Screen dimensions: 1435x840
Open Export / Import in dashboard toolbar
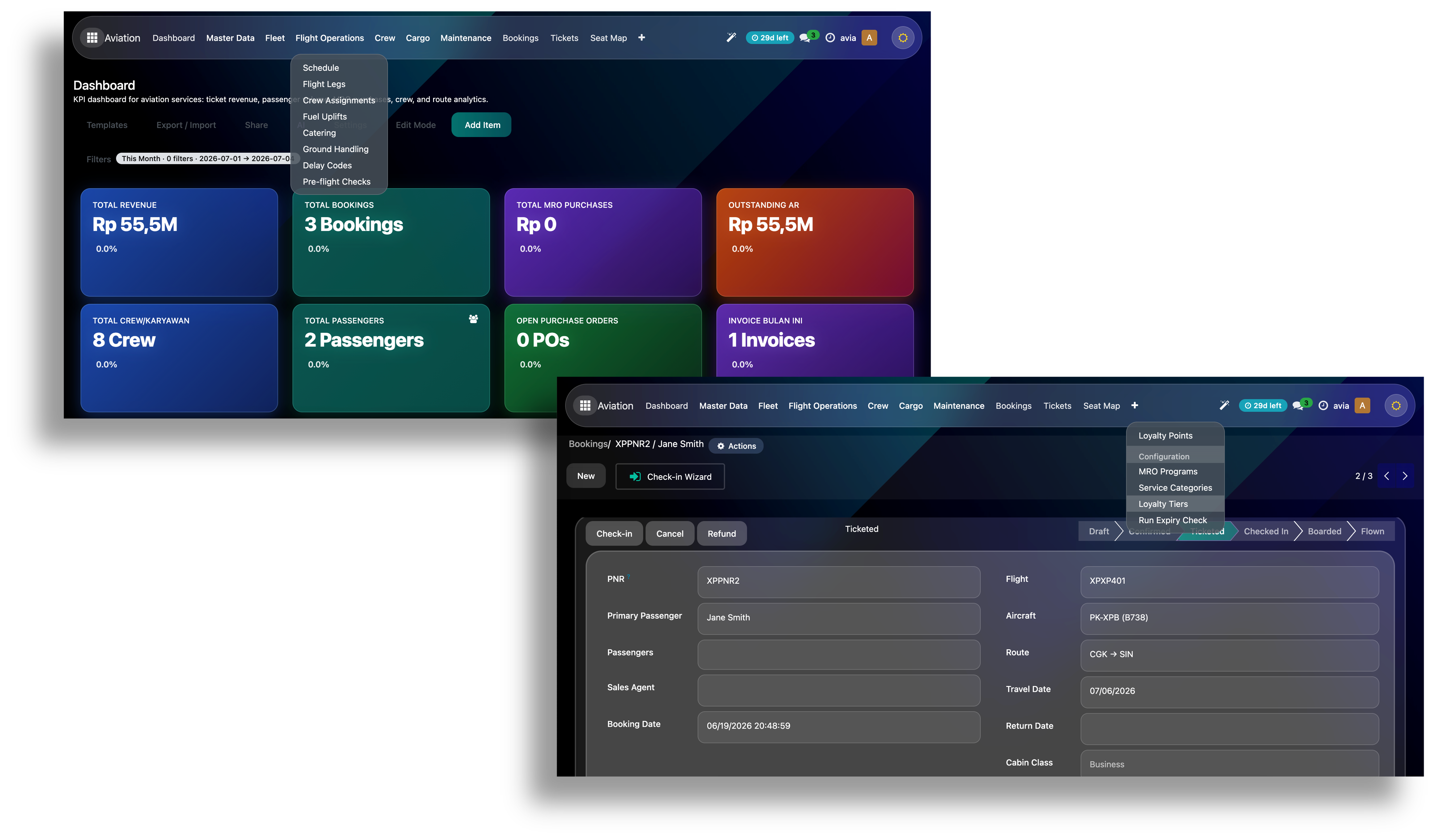click(x=186, y=125)
